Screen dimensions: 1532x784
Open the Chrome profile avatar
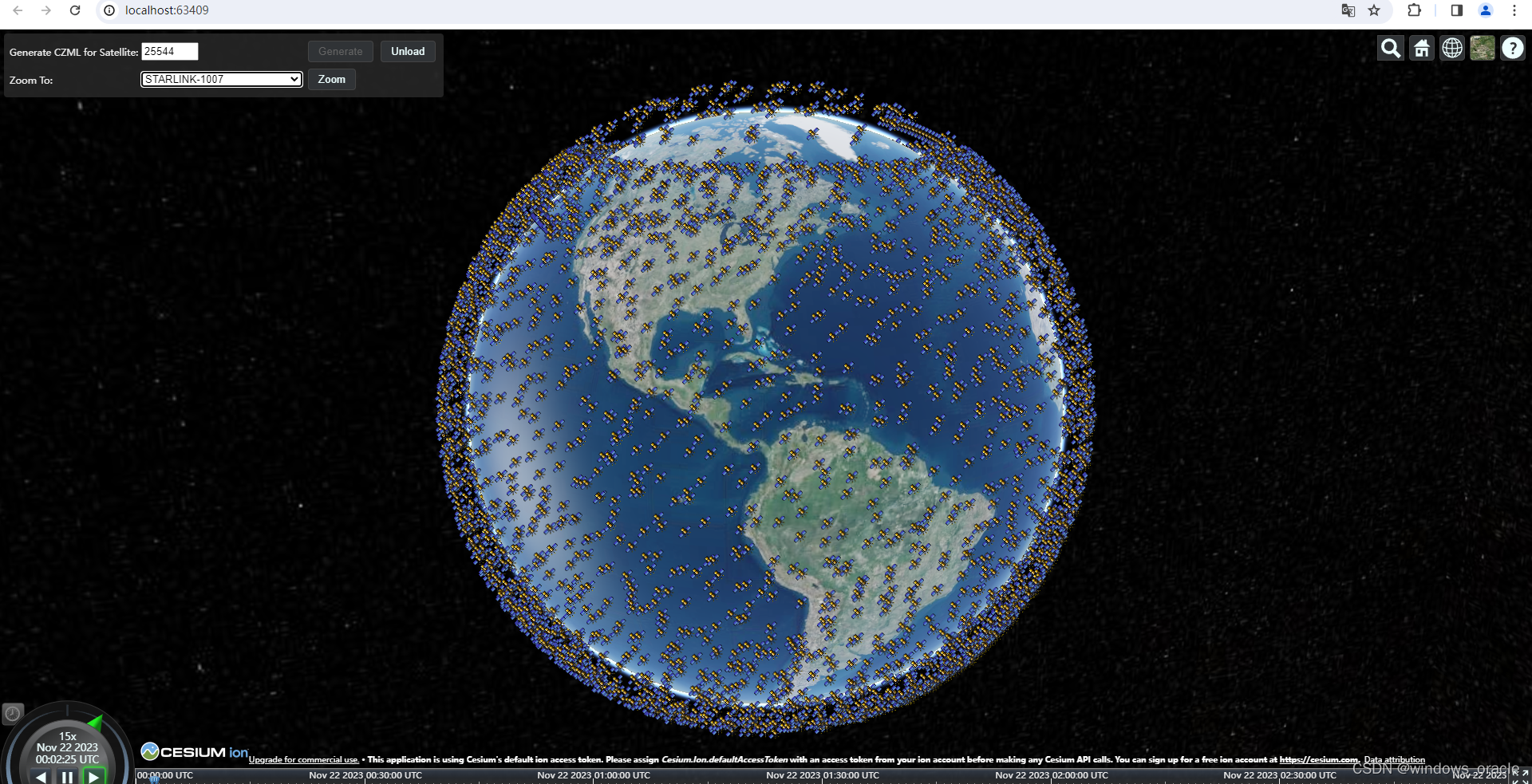coord(1486,10)
